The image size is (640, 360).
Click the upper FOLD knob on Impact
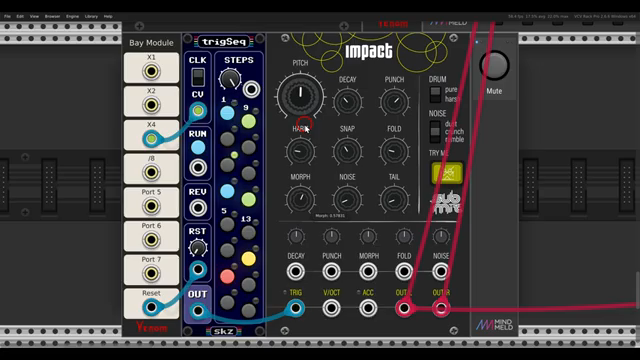point(394,151)
